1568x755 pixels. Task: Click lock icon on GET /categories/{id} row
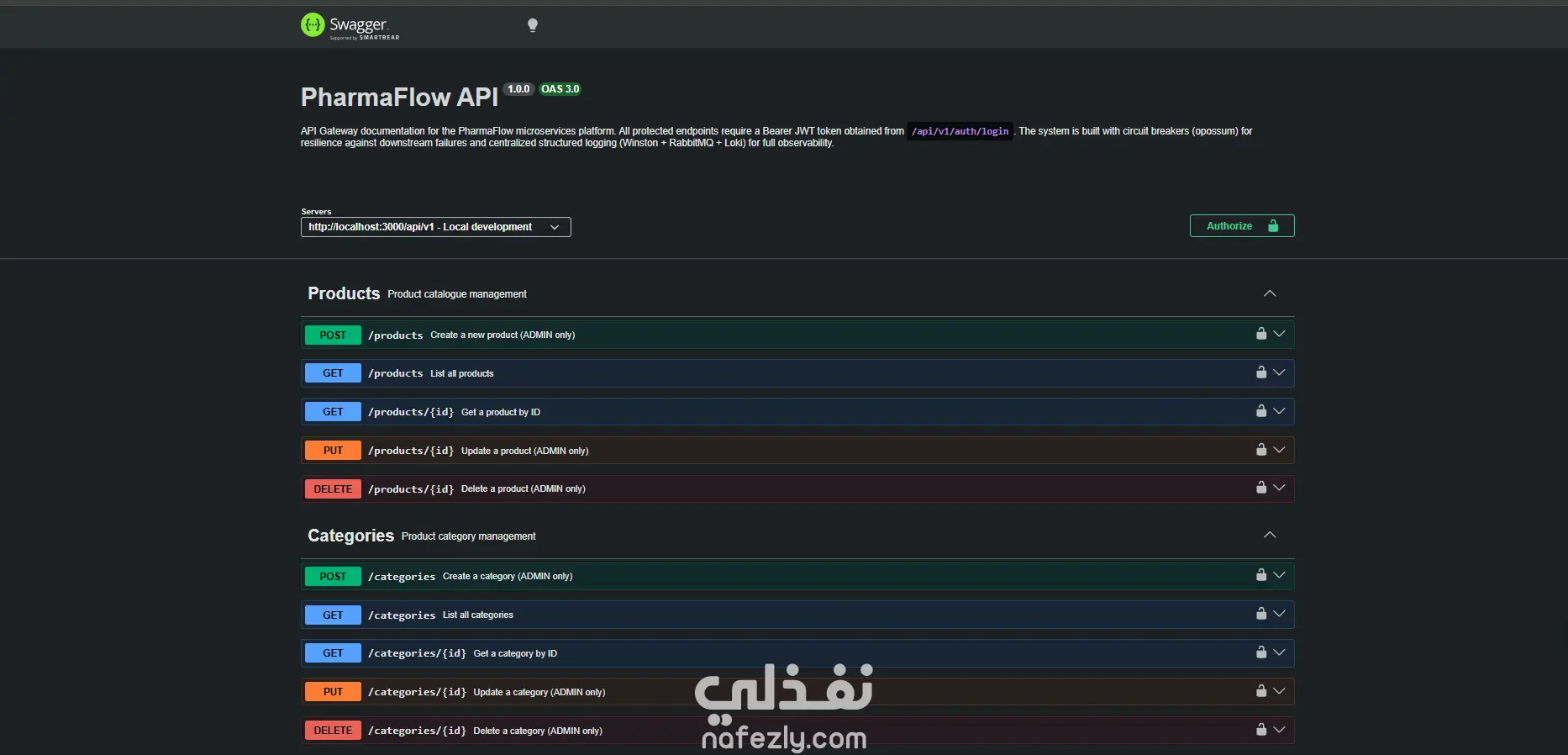[x=1261, y=652]
